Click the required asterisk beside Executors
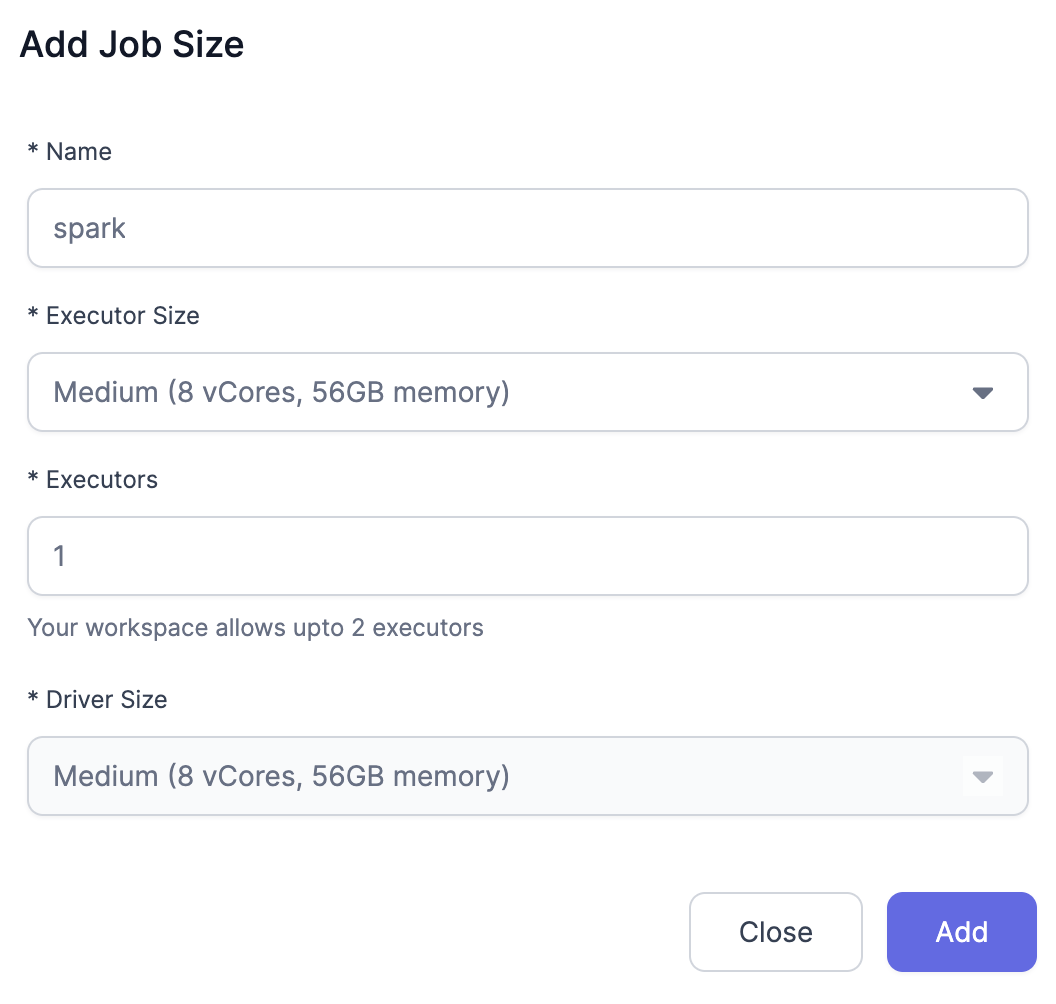Image resolution: width=1056 pixels, height=1004 pixels. click(x=33, y=480)
